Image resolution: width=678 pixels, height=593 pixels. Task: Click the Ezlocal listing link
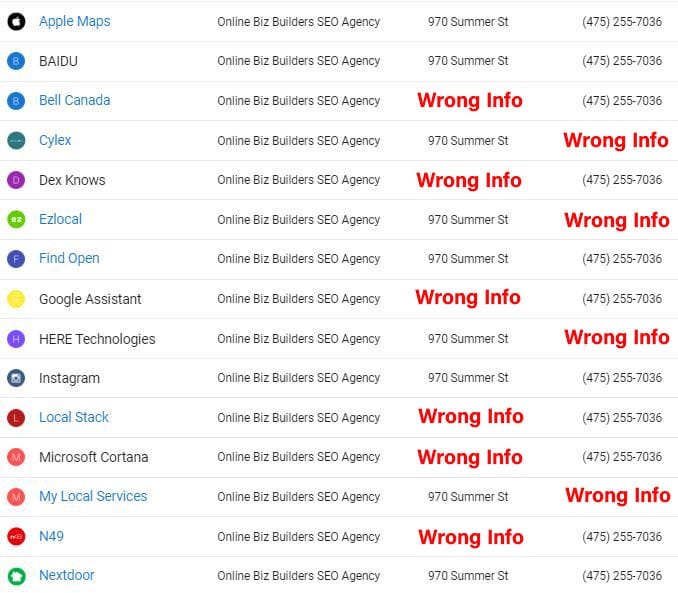[x=60, y=219]
